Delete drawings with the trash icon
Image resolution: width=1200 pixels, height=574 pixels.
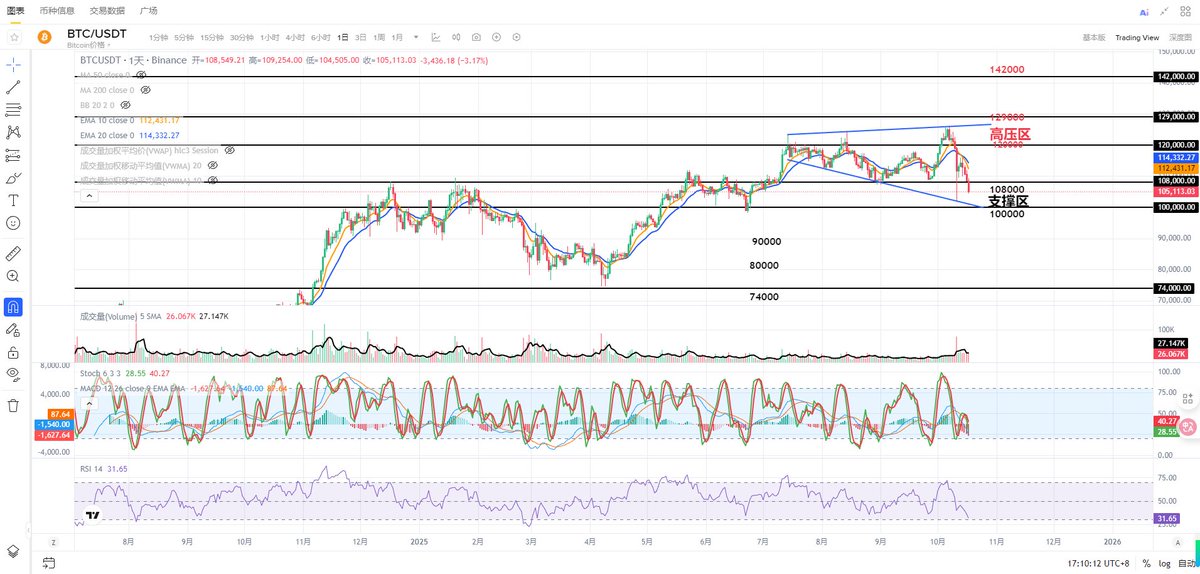coord(14,405)
